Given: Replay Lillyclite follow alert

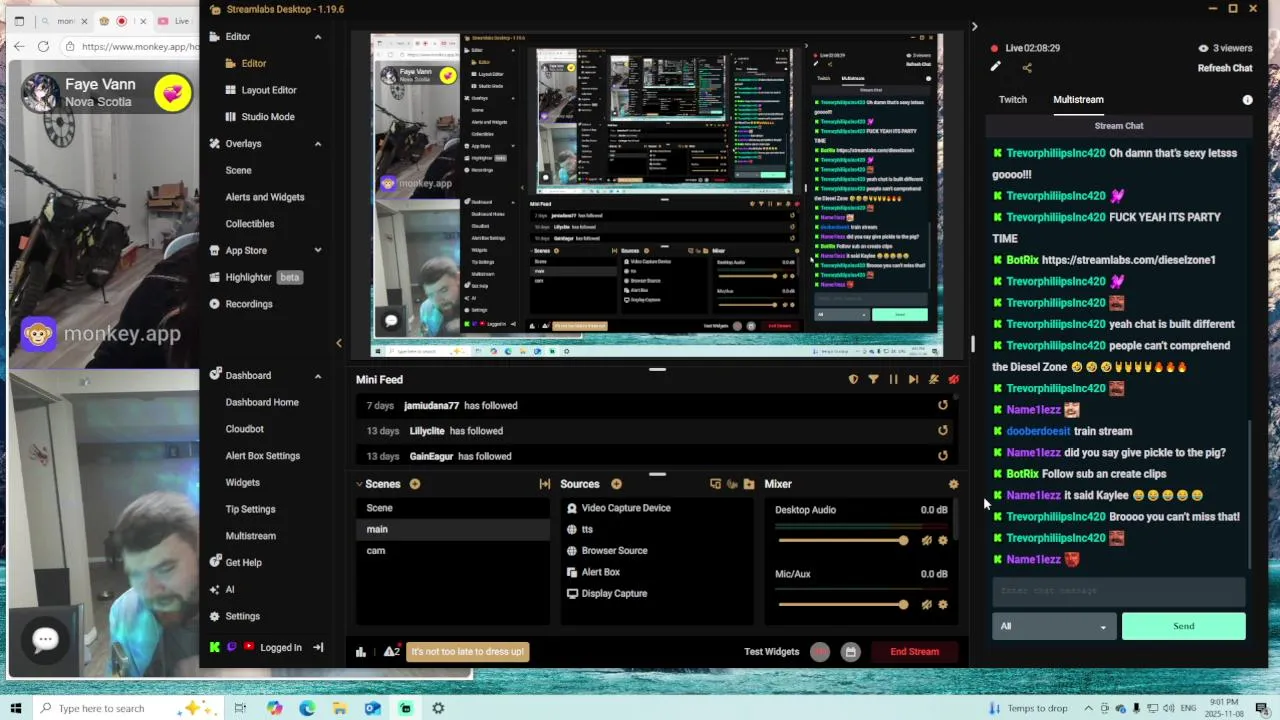Looking at the screenshot, I should pyautogui.click(x=942, y=431).
